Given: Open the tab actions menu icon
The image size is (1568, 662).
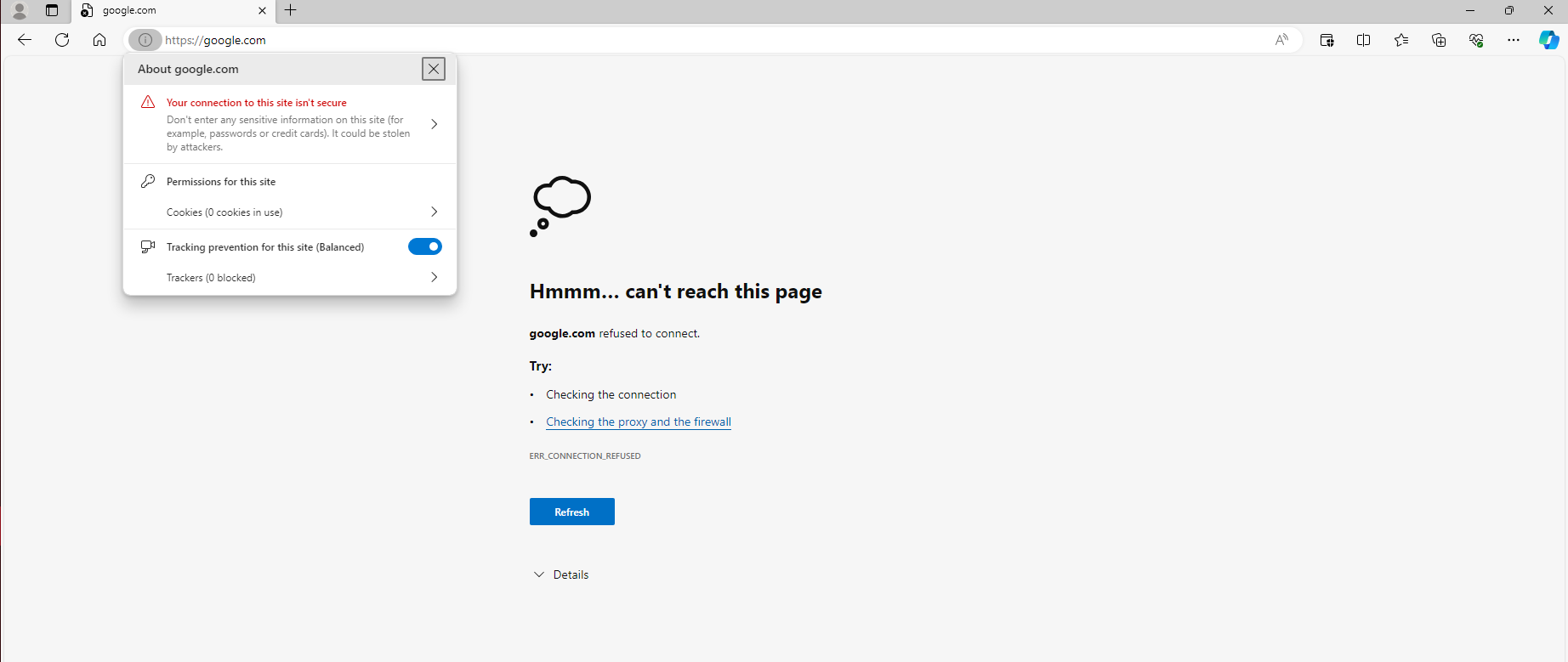Looking at the screenshot, I should 52,10.
